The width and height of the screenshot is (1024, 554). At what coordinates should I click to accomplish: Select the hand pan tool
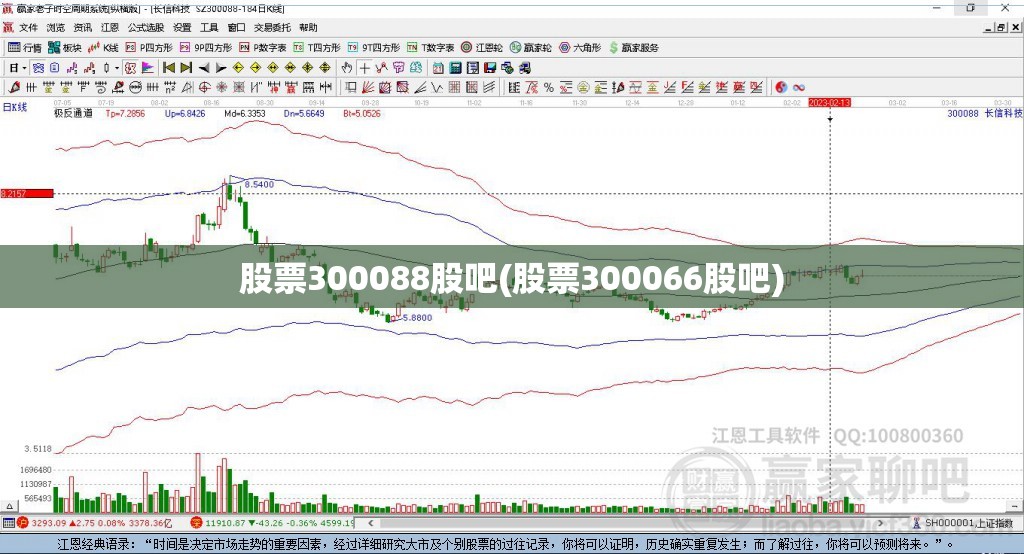[x=347, y=67]
